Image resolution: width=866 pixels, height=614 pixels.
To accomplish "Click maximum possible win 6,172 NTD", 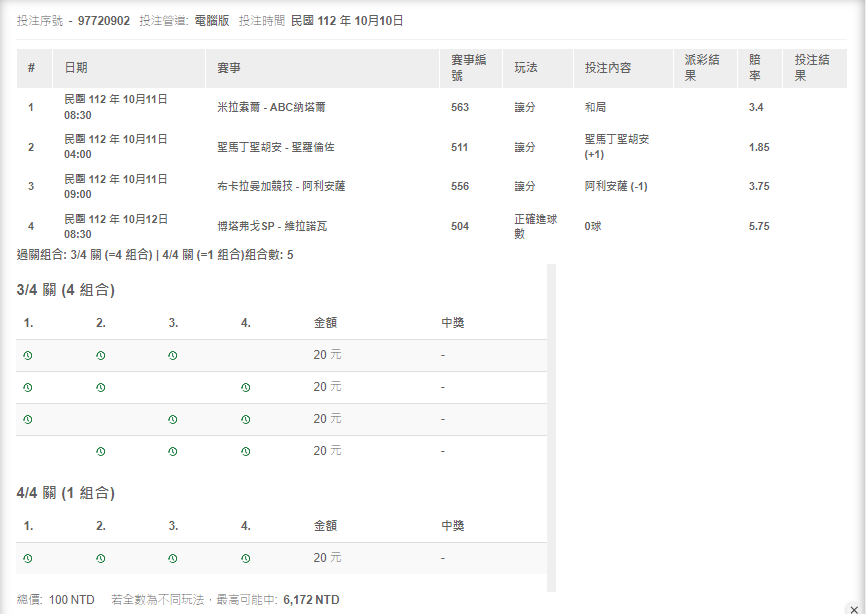I will coord(311,600).
